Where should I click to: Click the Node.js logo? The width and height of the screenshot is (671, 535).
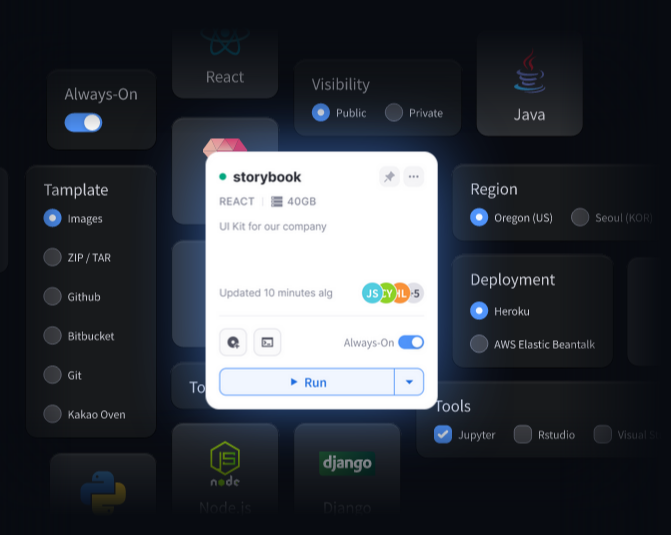click(225, 464)
